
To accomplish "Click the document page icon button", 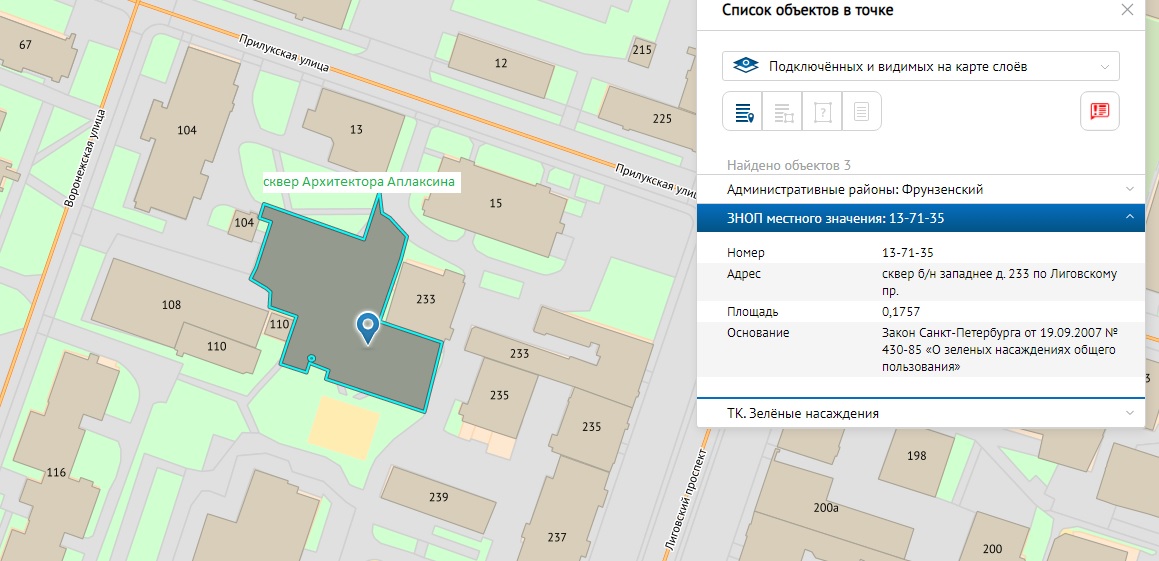I will tap(861, 111).
